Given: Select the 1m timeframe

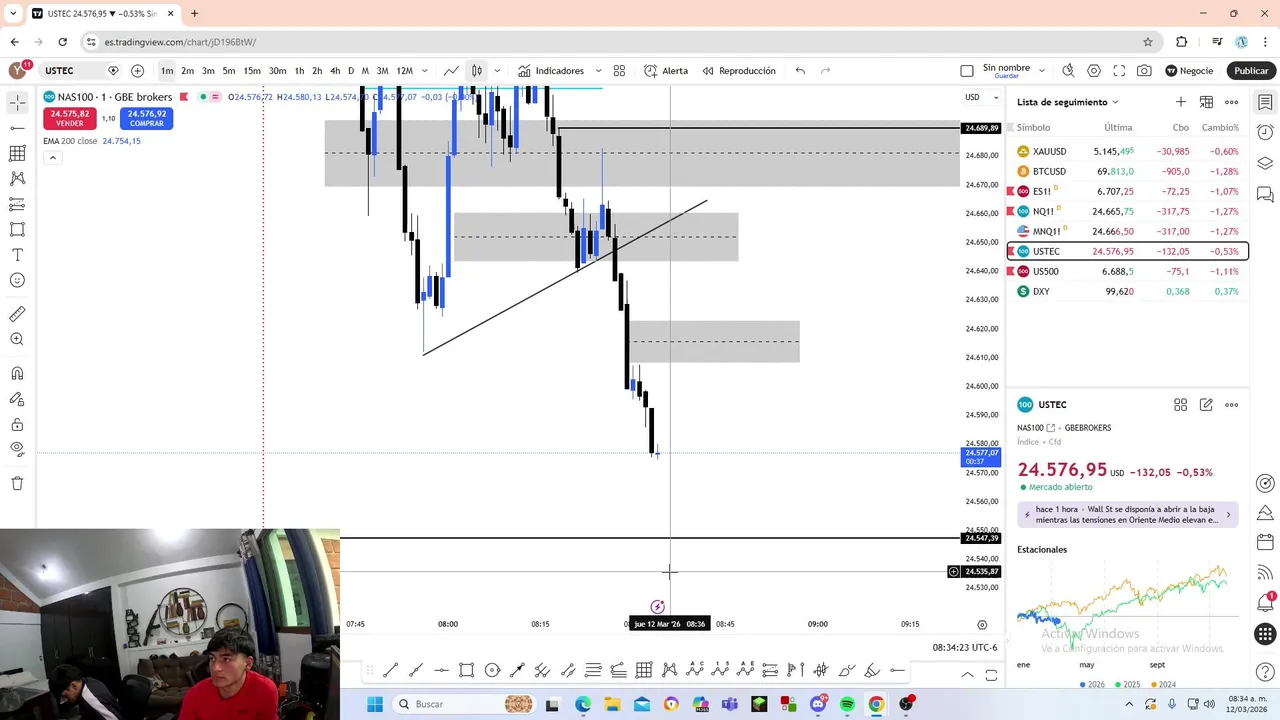Looking at the screenshot, I should 167,71.
